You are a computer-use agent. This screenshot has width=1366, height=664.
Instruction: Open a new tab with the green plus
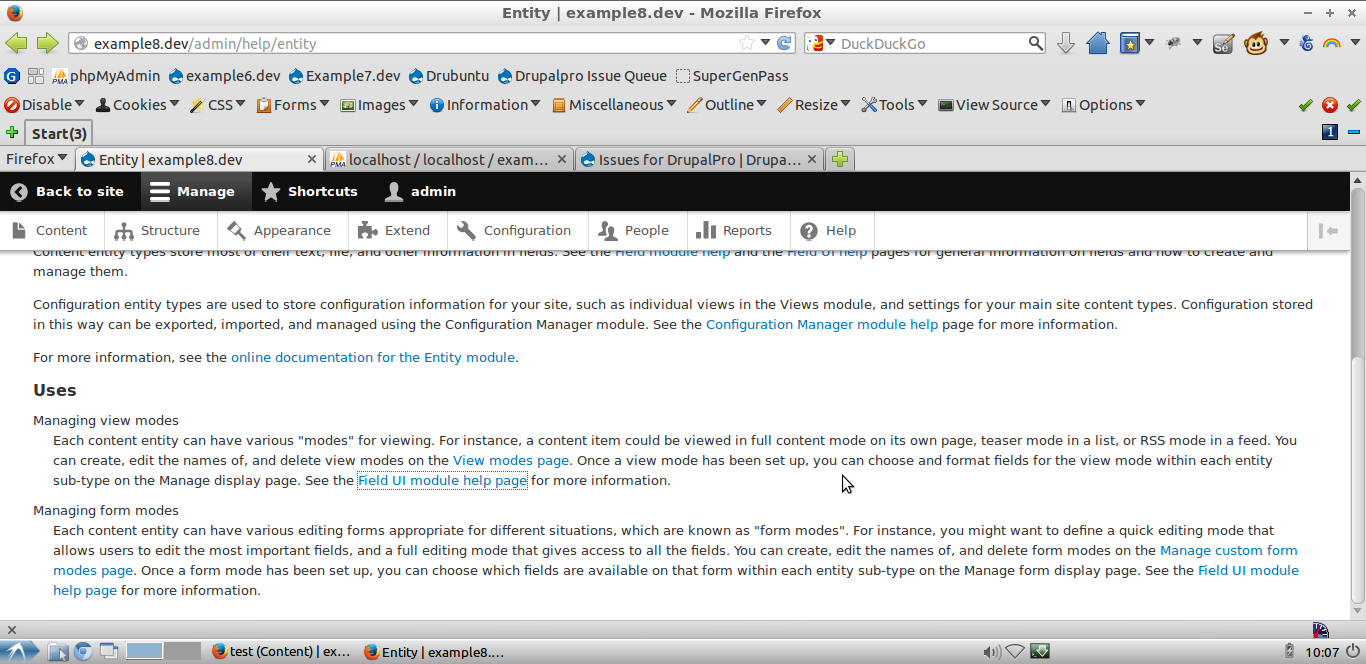point(840,159)
